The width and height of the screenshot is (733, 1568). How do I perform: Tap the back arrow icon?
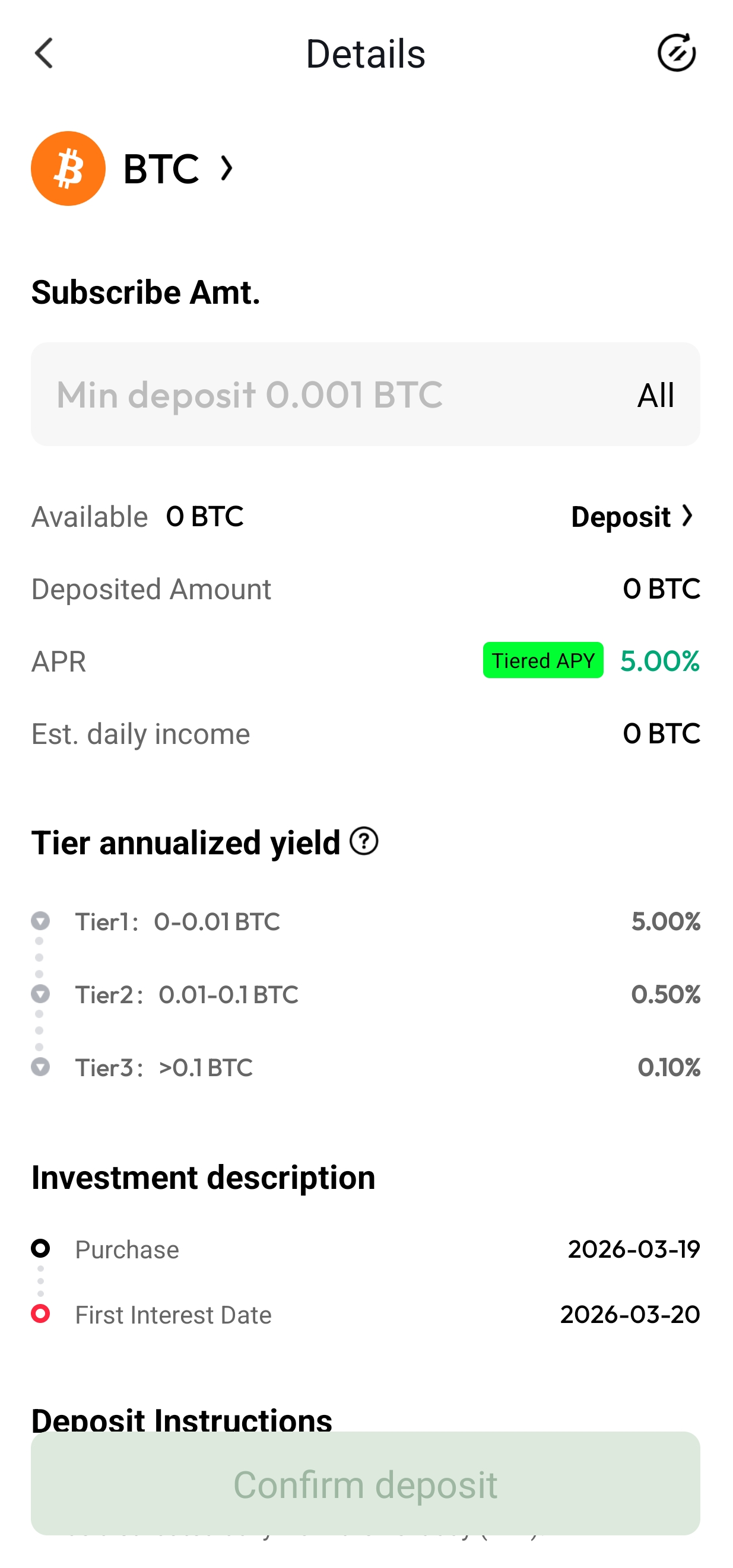(44, 53)
